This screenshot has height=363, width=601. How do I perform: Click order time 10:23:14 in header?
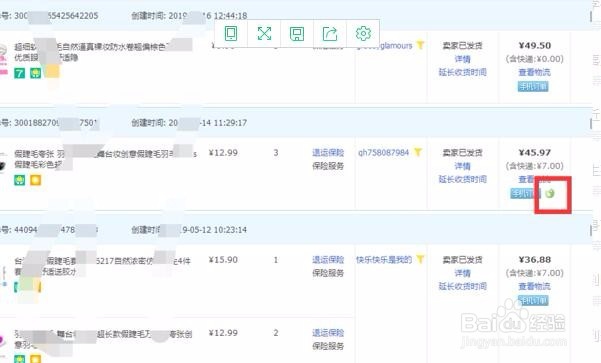[230, 230]
